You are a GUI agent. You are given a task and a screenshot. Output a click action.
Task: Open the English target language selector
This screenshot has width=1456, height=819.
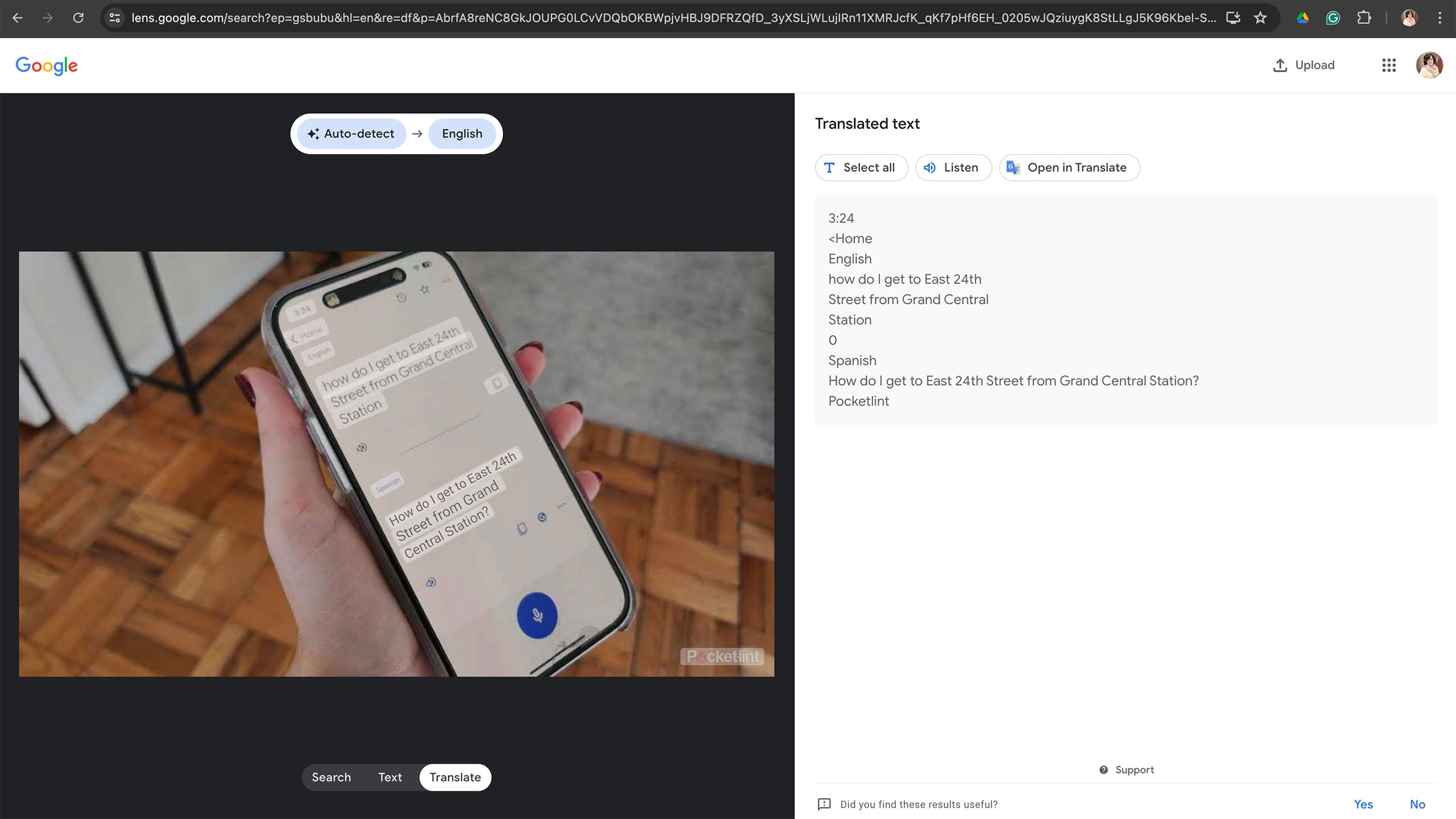click(x=462, y=133)
